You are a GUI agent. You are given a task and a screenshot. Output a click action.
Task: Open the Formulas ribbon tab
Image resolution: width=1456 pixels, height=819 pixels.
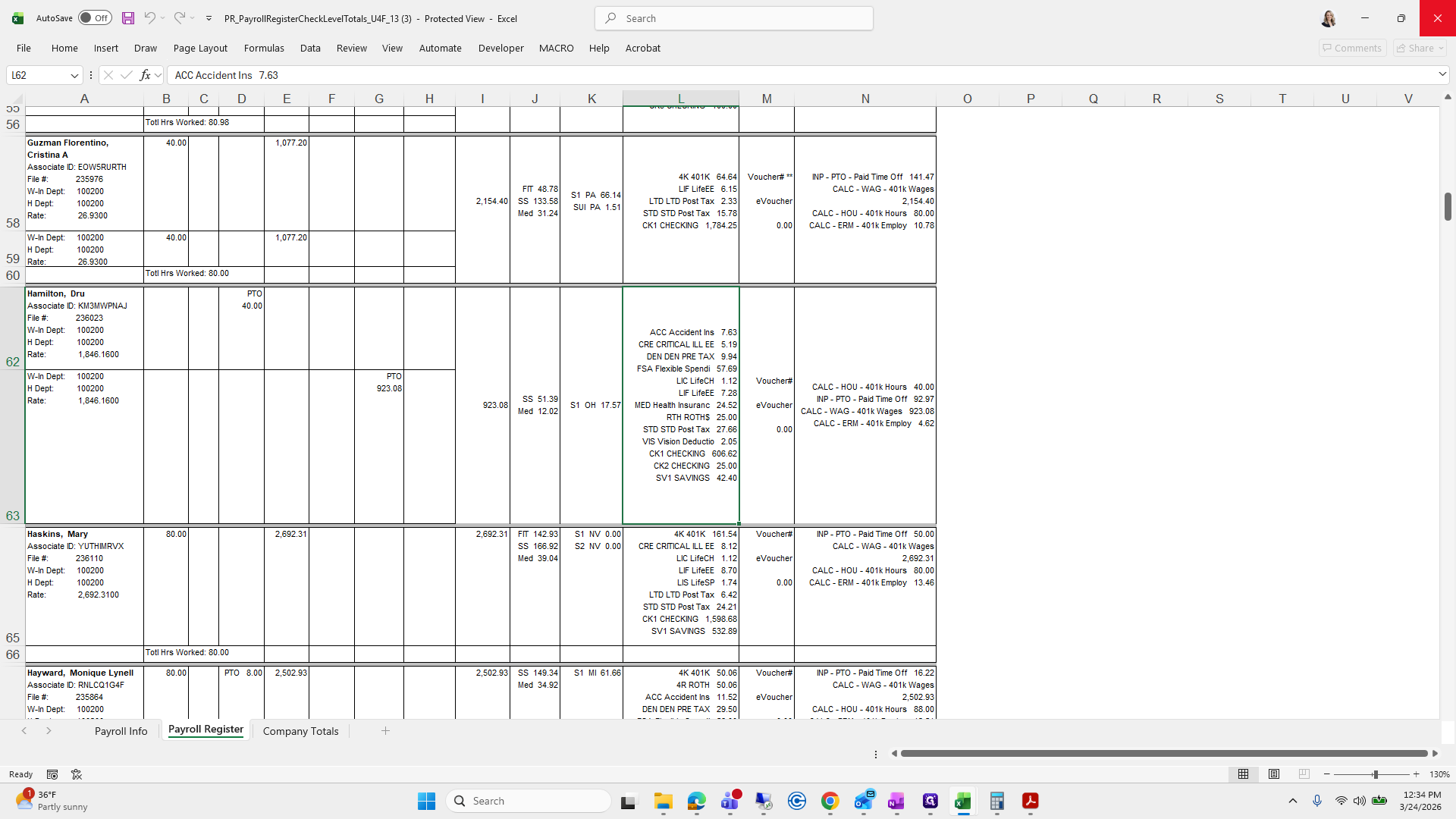pos(264,48)
